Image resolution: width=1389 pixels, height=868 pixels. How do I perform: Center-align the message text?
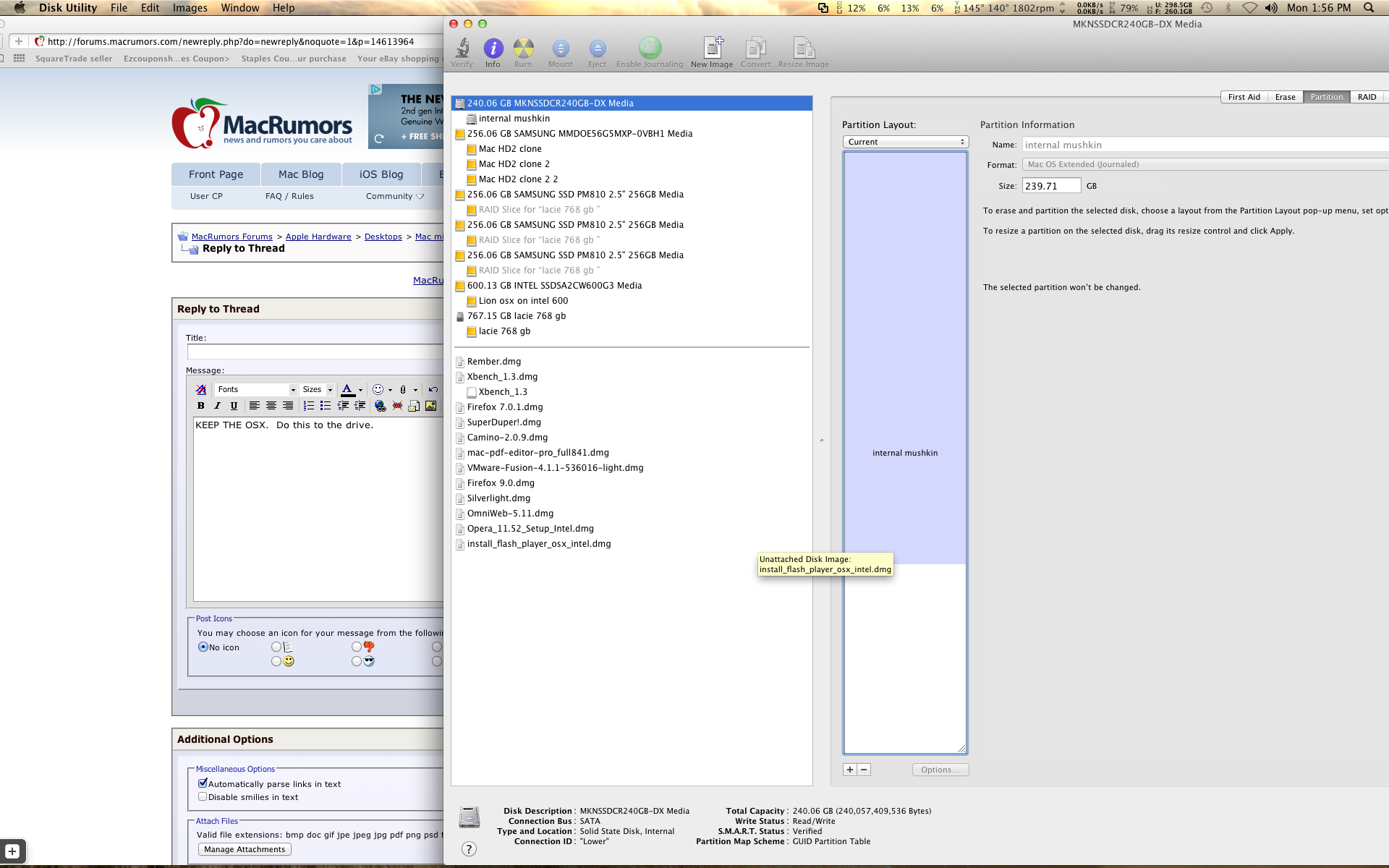point(271,406)
